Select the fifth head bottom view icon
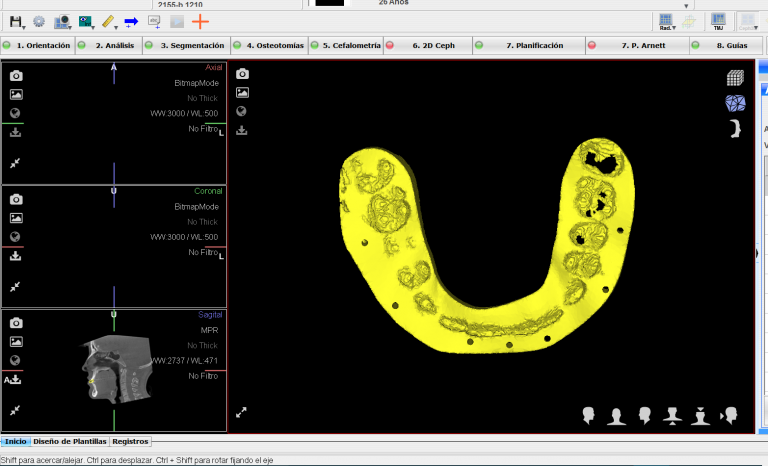 tap(700, 416)
